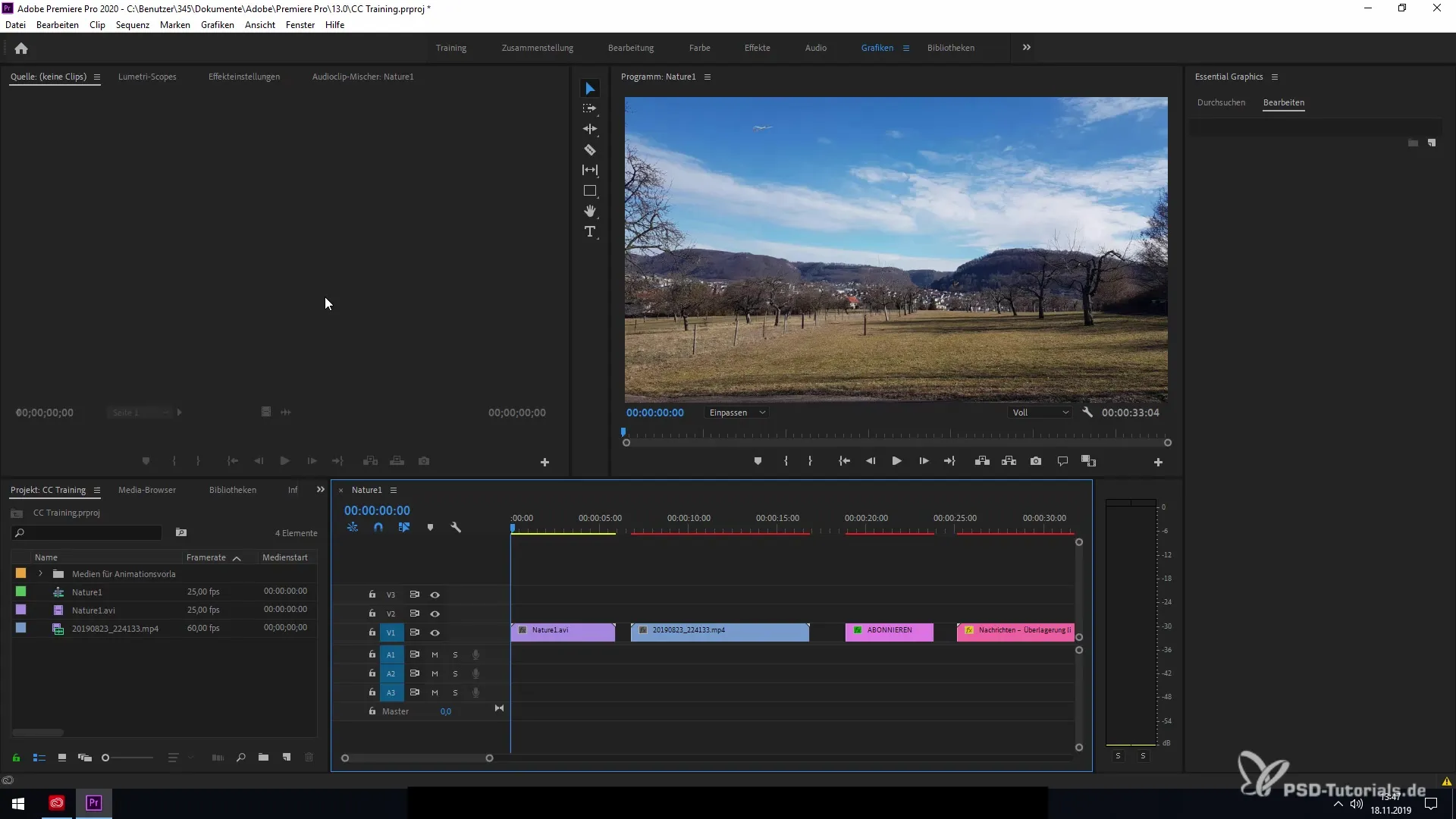
Task: Select the Type tool
Action: click(590, 231)
